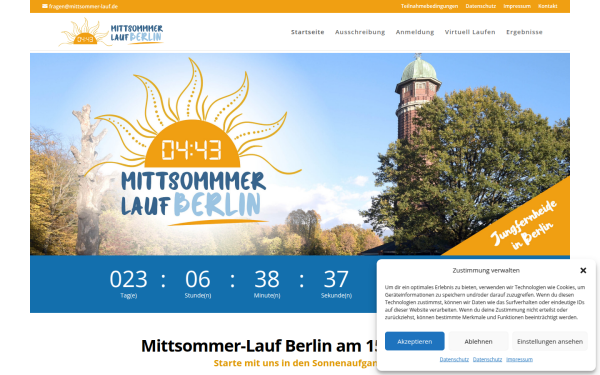Click the Tag(e) countdown label

pos(129,296)
